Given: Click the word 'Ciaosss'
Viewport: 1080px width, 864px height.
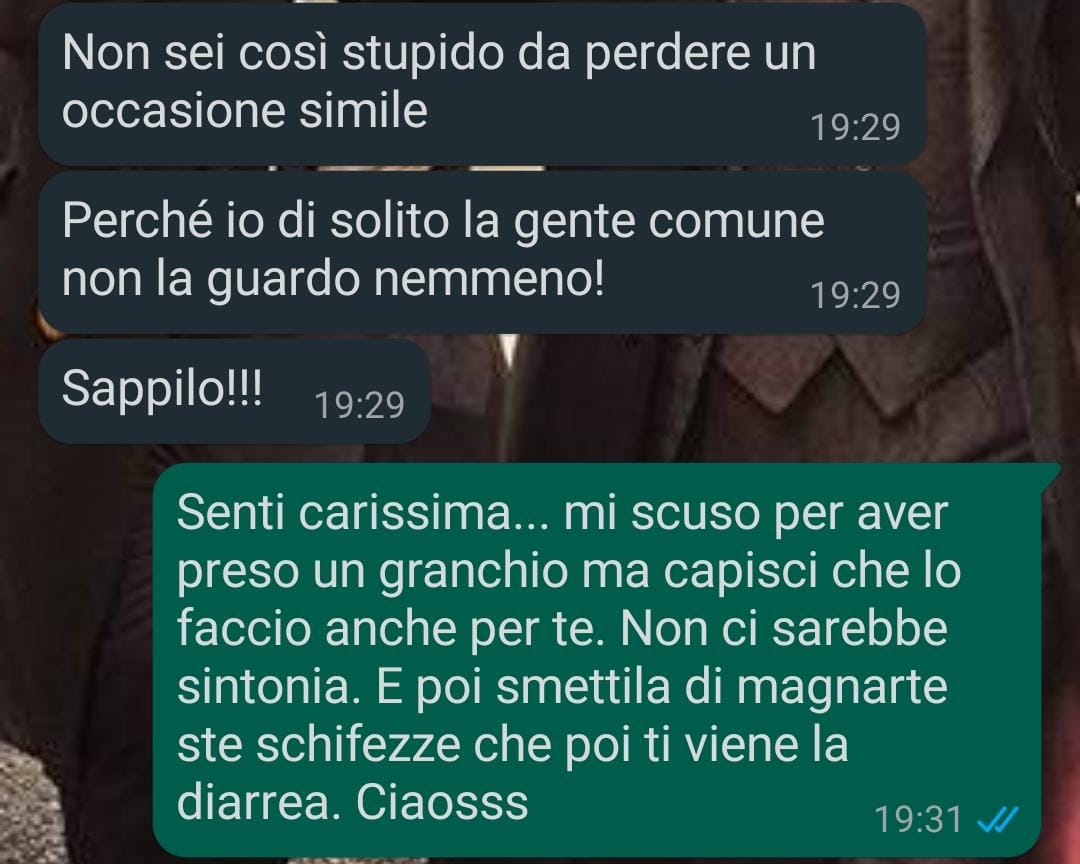Looking at the screenshot, I should 442,802.
